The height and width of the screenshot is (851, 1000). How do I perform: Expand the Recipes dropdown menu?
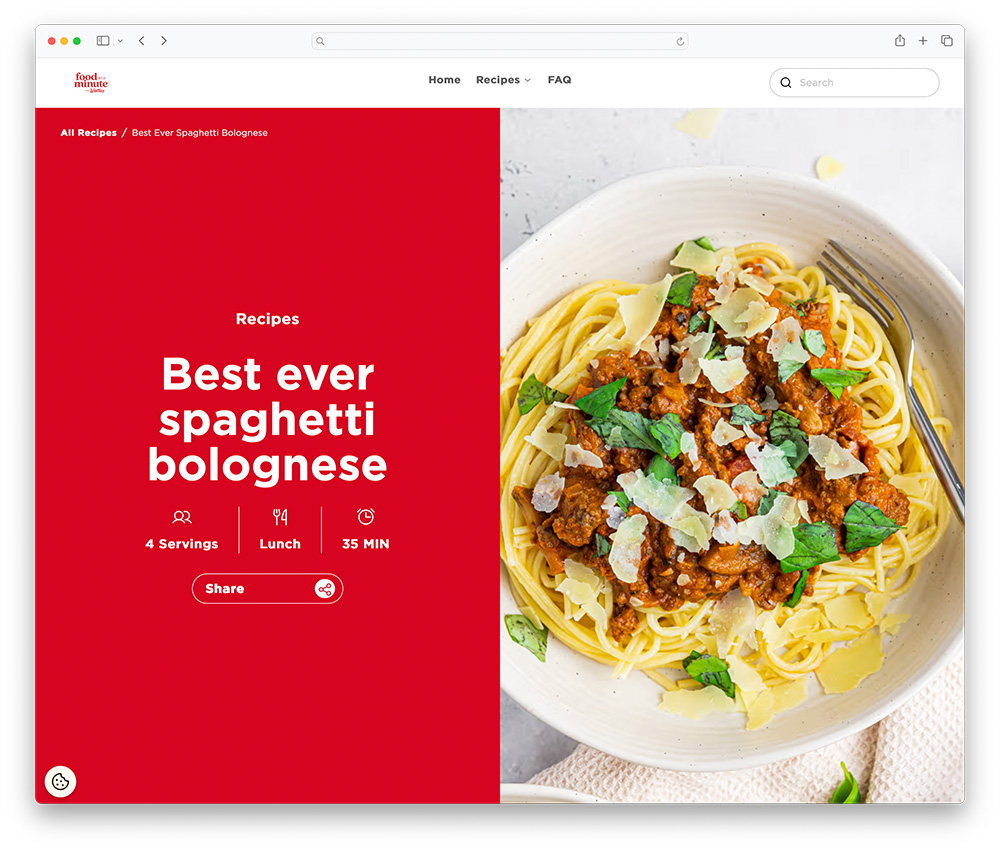point(503,80)
